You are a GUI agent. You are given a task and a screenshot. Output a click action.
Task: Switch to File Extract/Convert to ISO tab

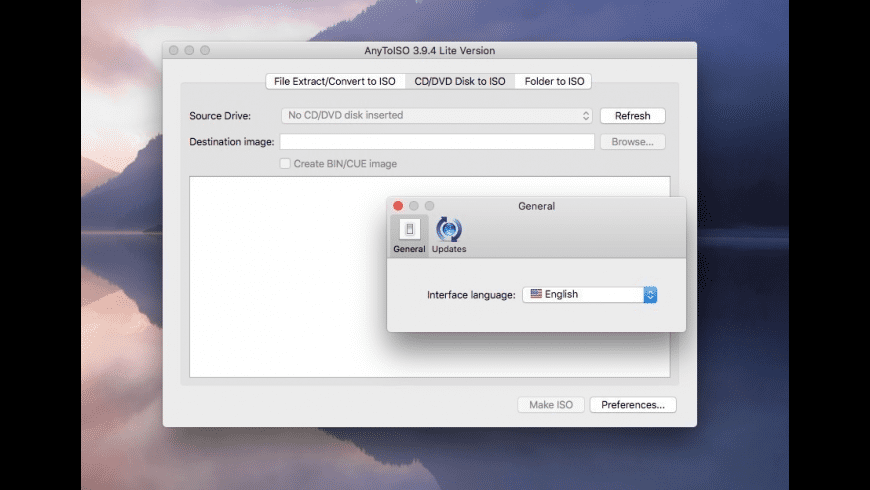tap(335, 81)
